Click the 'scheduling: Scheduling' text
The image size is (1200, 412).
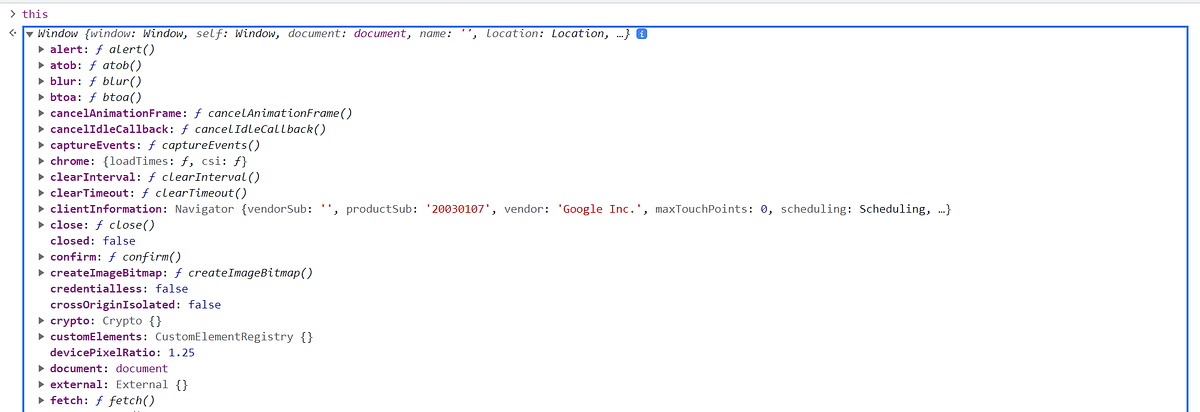[855, 209]
